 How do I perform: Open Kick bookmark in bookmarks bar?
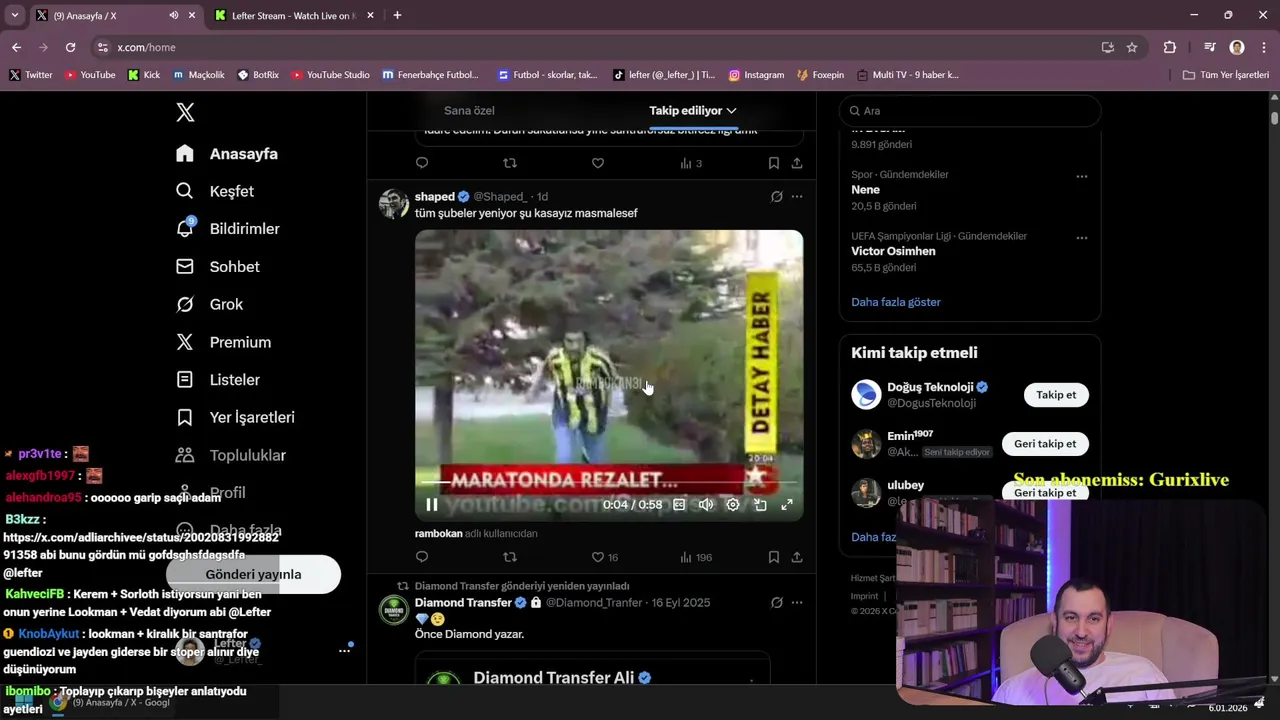[x=143, y=75]
